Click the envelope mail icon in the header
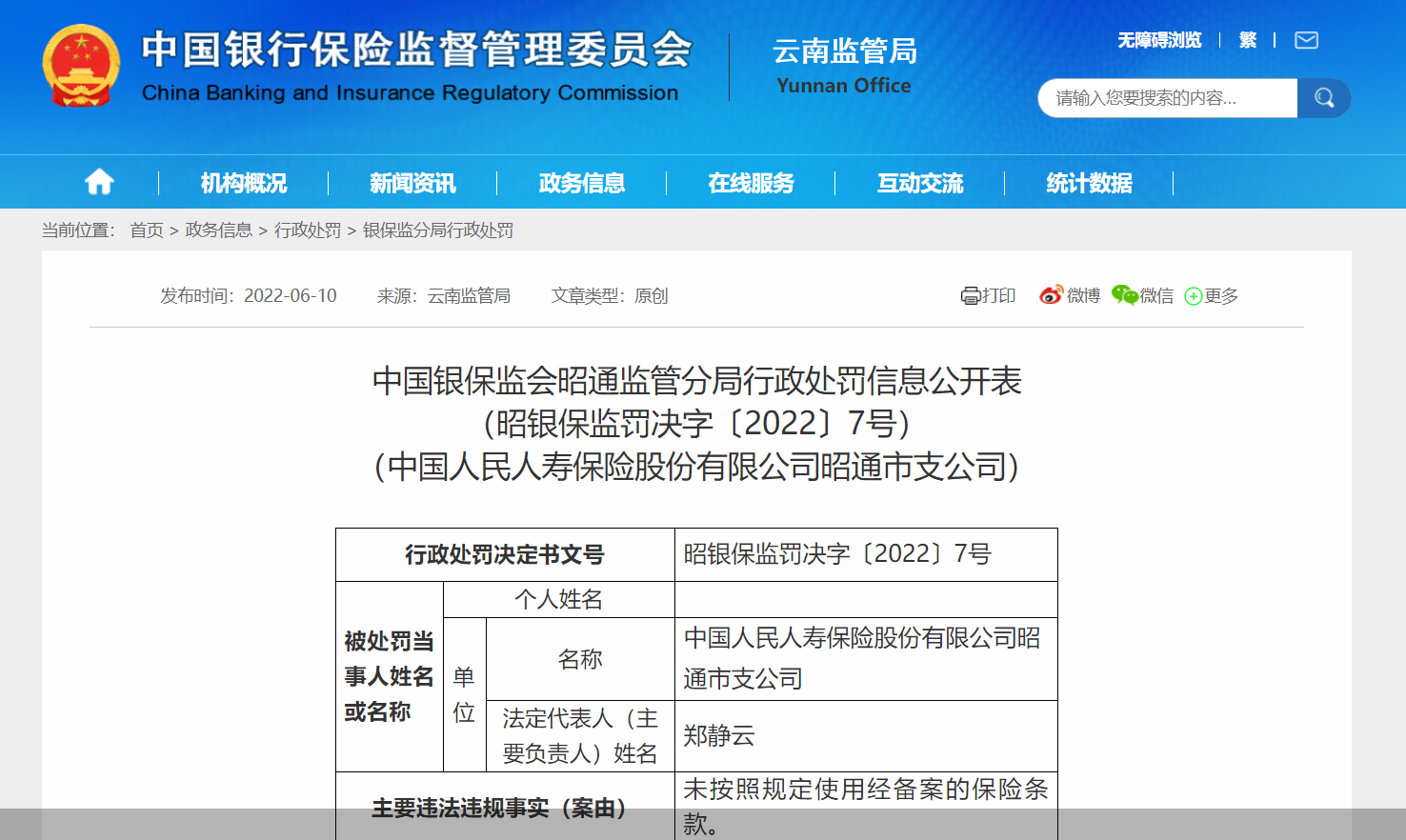This screenshot has height=840, width=1406. [x=1305, y=40]
